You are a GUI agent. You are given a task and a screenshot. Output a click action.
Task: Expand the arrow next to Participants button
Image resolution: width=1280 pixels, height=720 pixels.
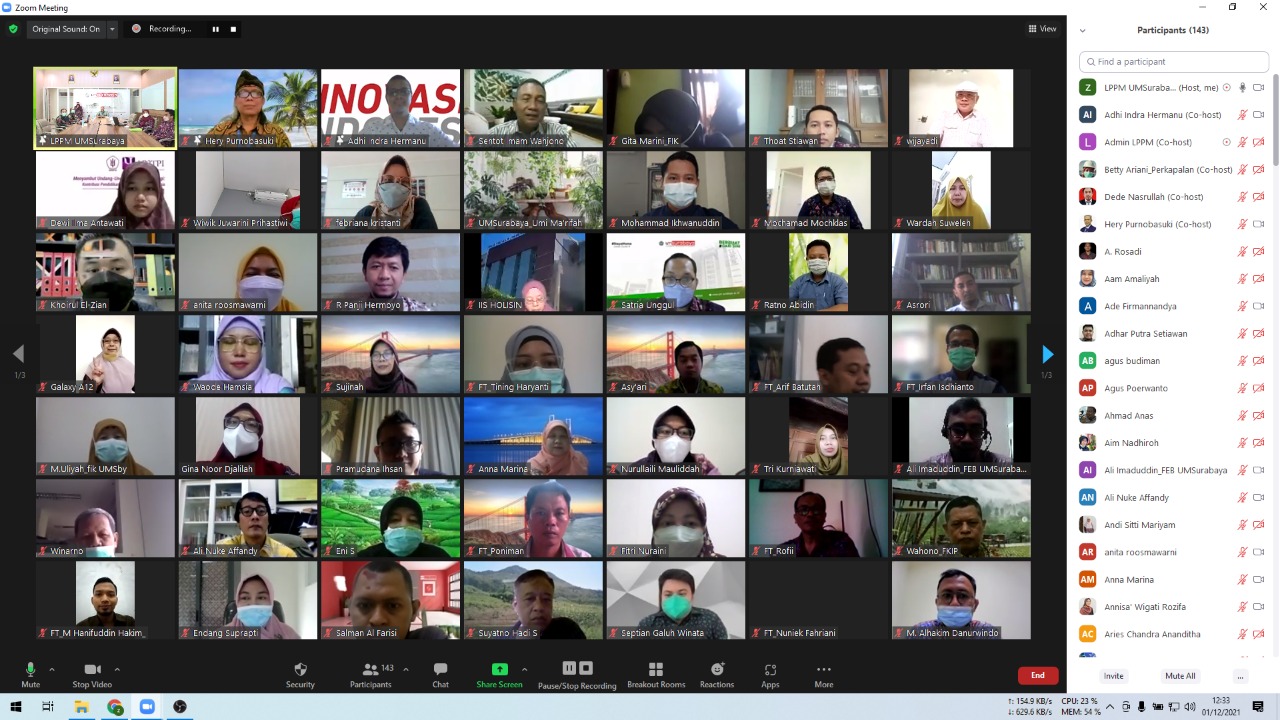pos(405,670)
